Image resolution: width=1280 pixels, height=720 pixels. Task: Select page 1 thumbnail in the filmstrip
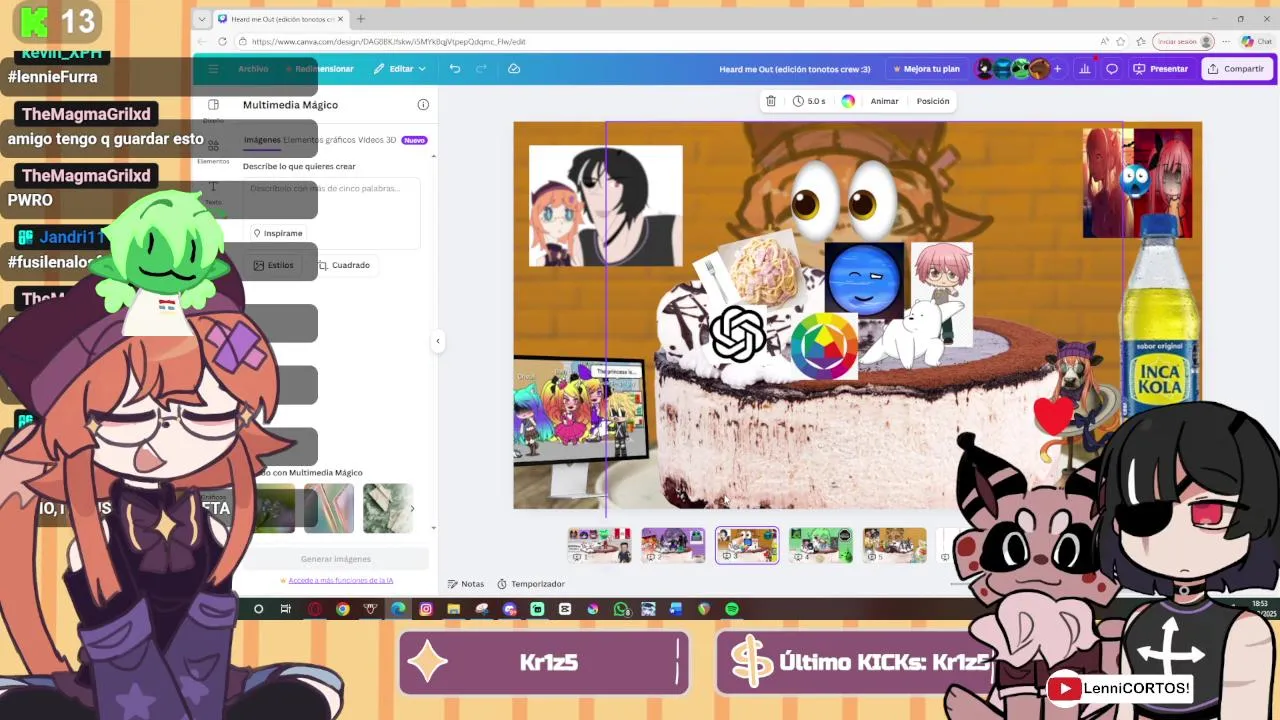tap(599, 545)
